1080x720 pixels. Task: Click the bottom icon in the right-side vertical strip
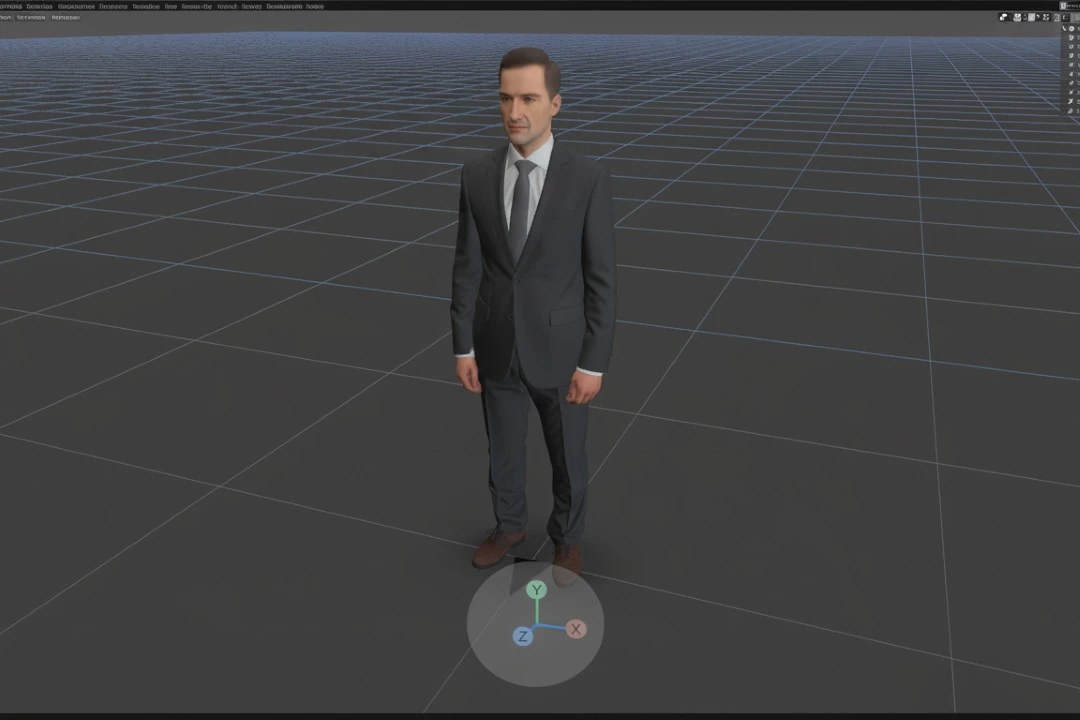[x=1071, y=110]
